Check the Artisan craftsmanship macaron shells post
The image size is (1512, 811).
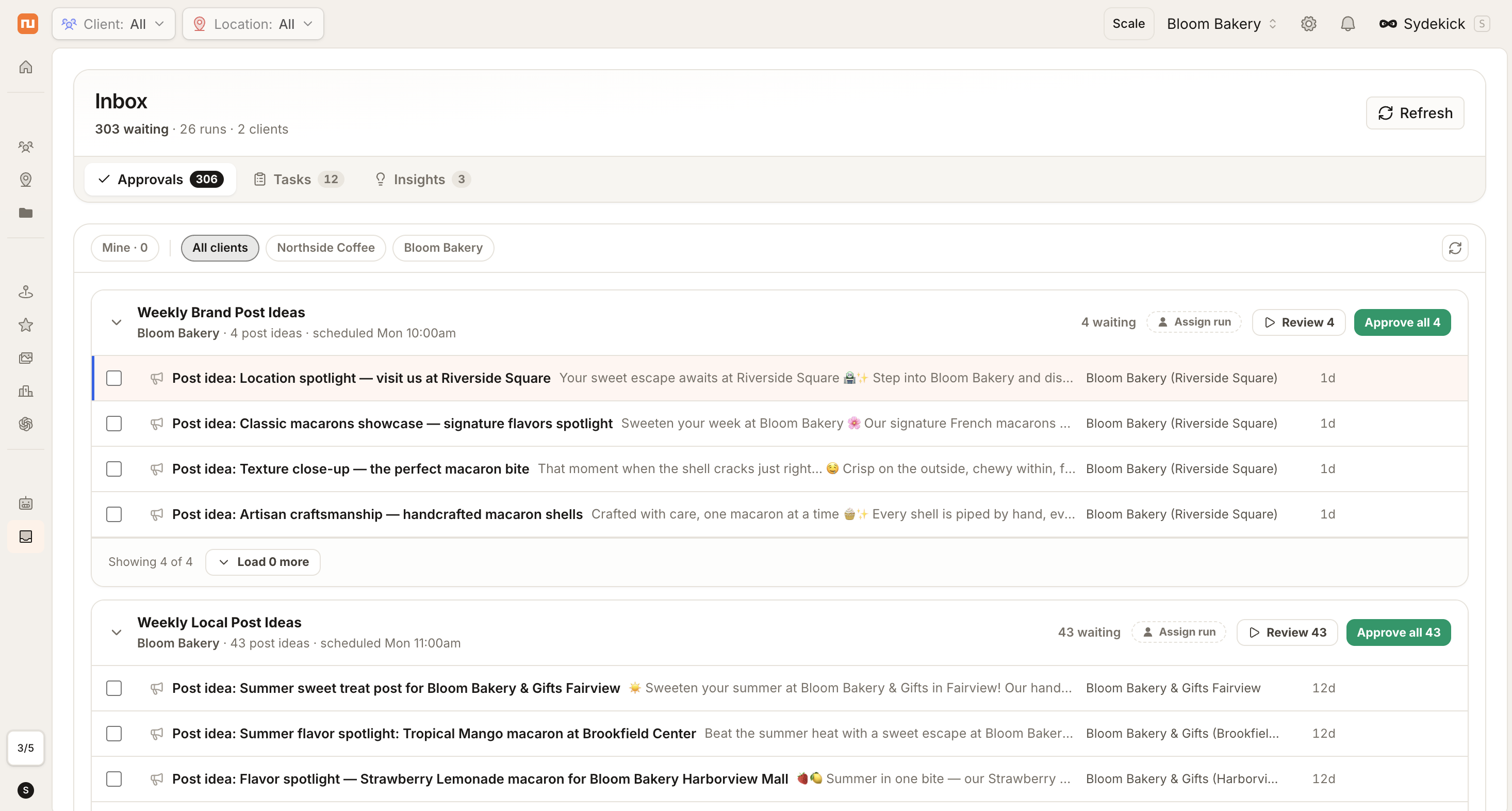(x=114, y=514)
